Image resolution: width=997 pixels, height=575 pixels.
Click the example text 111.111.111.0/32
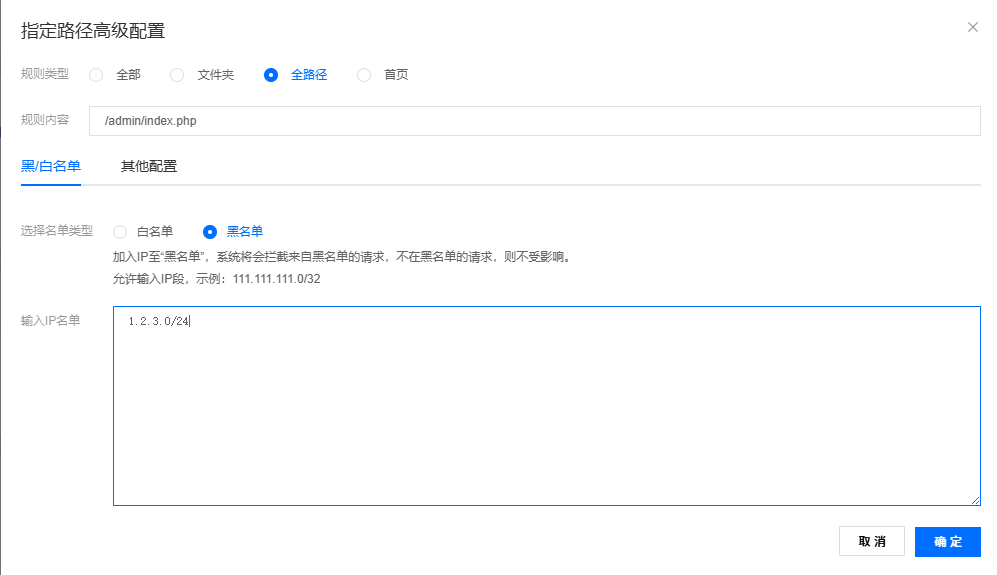tap(276, 278)
